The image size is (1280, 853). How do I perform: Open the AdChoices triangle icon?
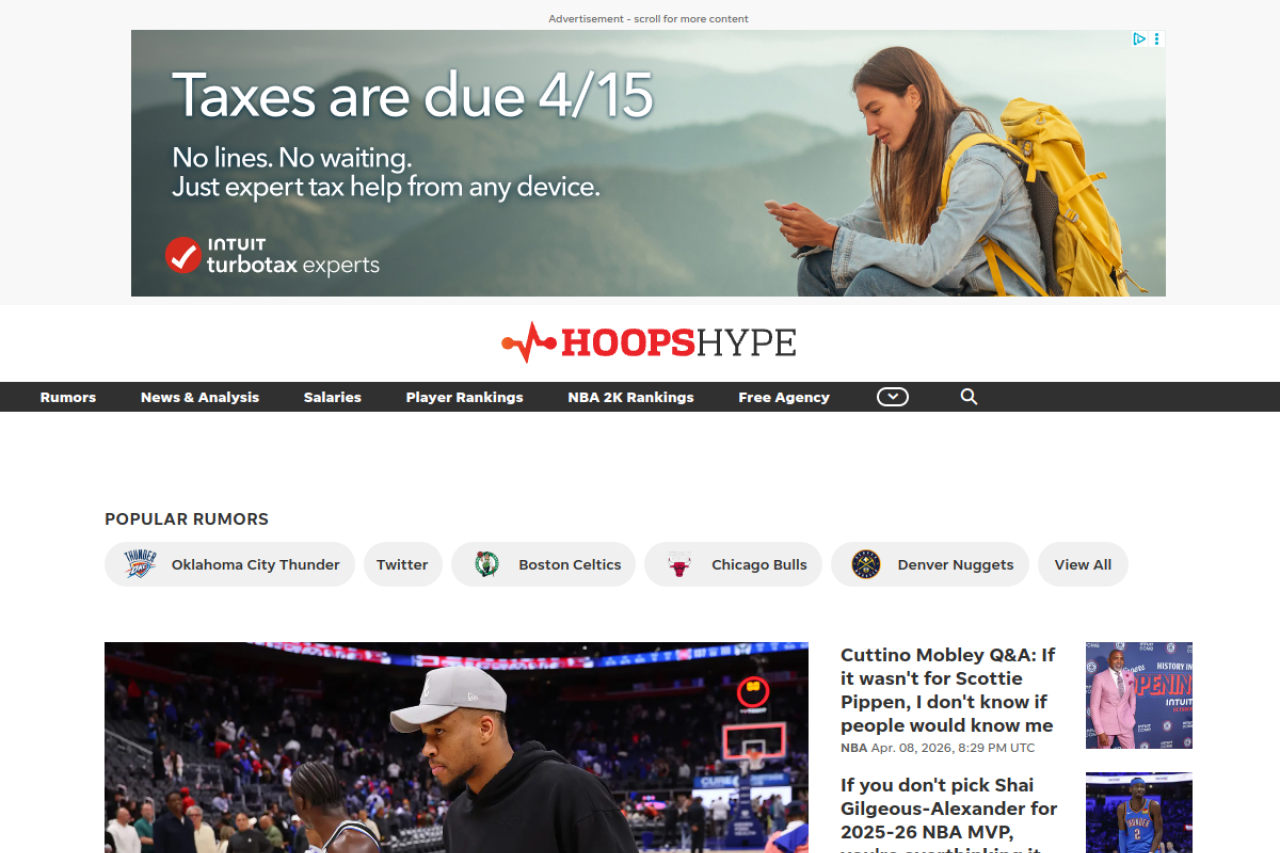pyautogui.click(x=1139, y=39)
